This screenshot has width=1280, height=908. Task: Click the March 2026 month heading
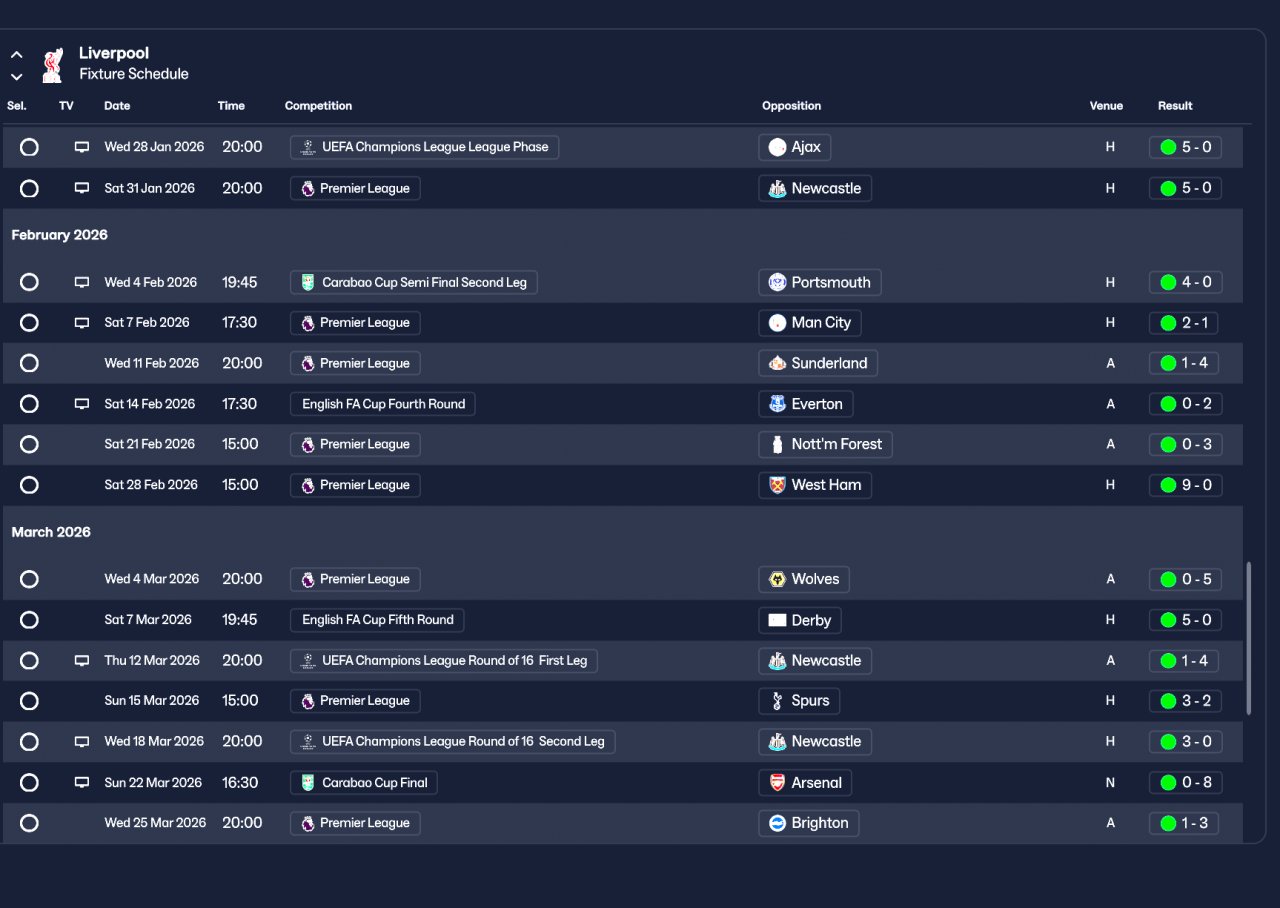(x=51, y=532)
